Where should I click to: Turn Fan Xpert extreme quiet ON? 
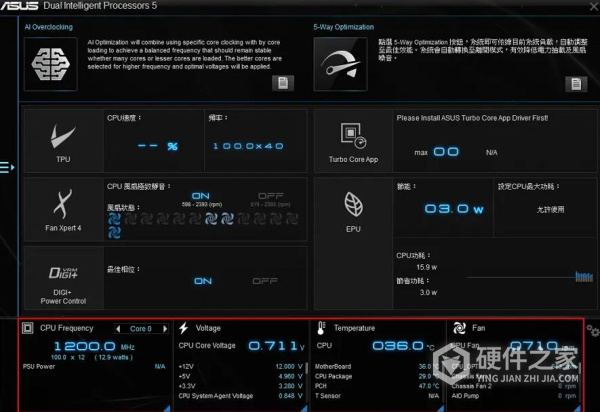pos(201,196)
